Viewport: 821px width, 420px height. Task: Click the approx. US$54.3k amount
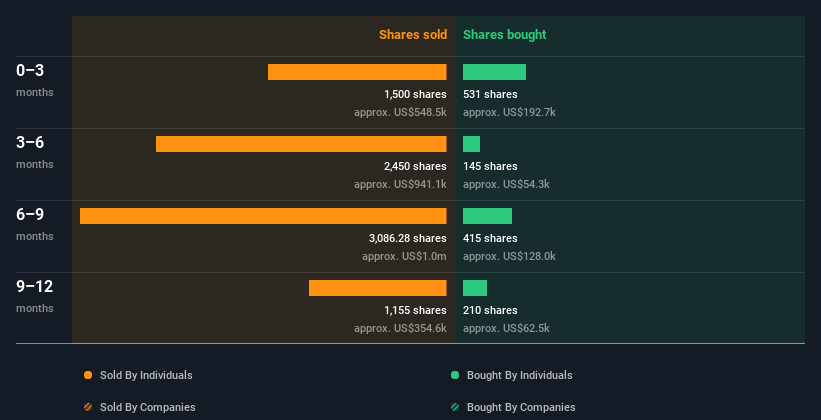pyautogui.click(x=506, y=184)
